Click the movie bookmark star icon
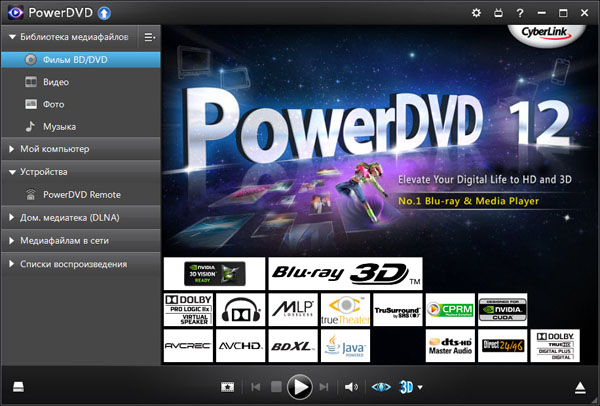 click(228, 387)
